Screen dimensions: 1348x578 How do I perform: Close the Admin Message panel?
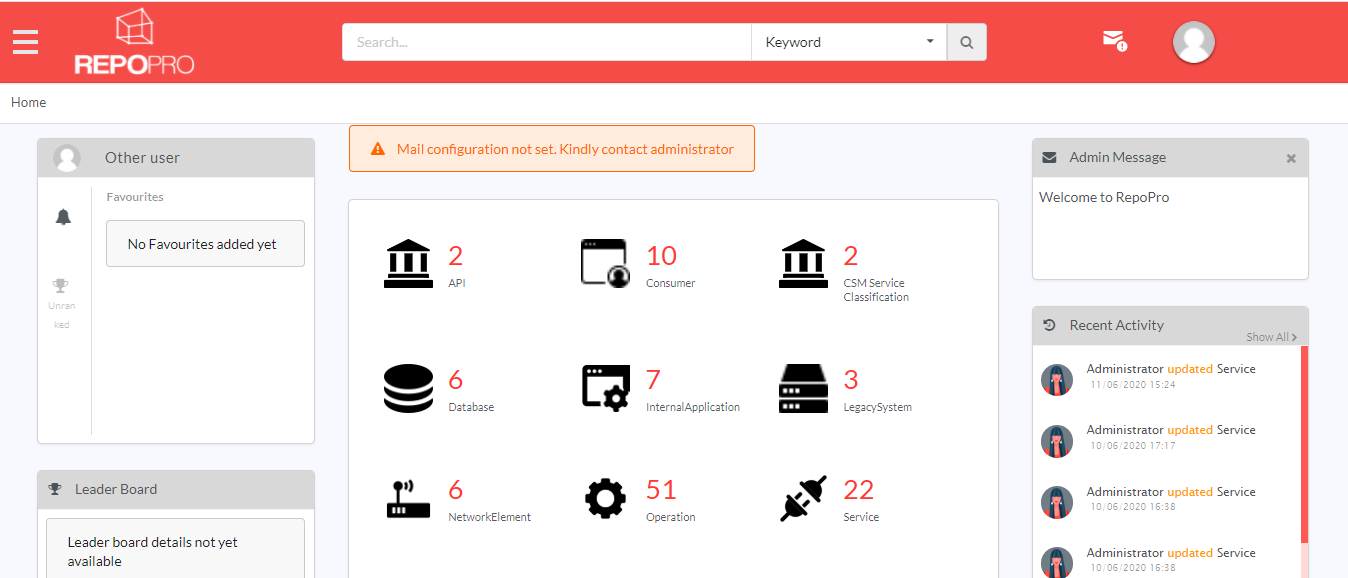point(1291,158)
